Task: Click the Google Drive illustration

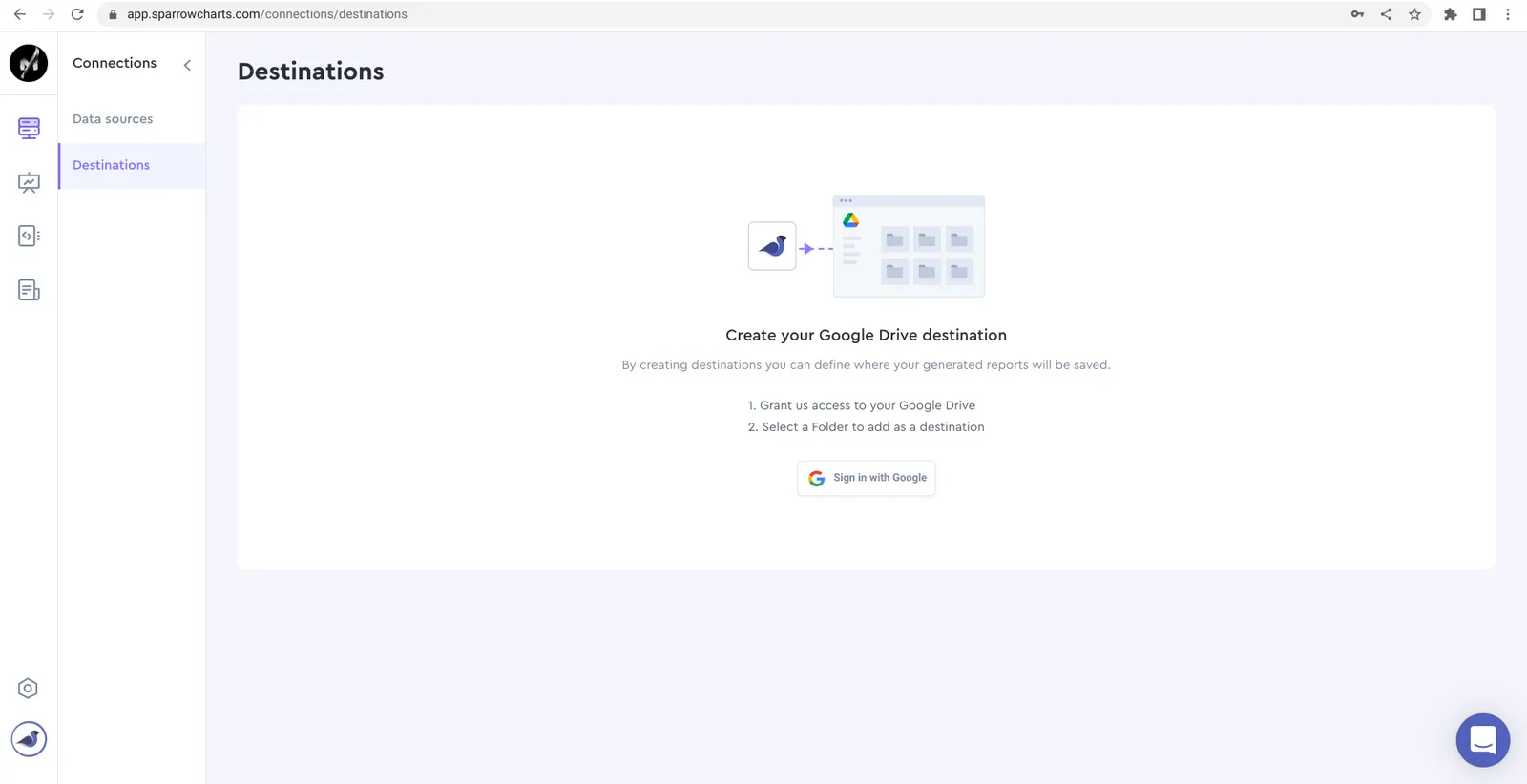Action: pos(909,246)
